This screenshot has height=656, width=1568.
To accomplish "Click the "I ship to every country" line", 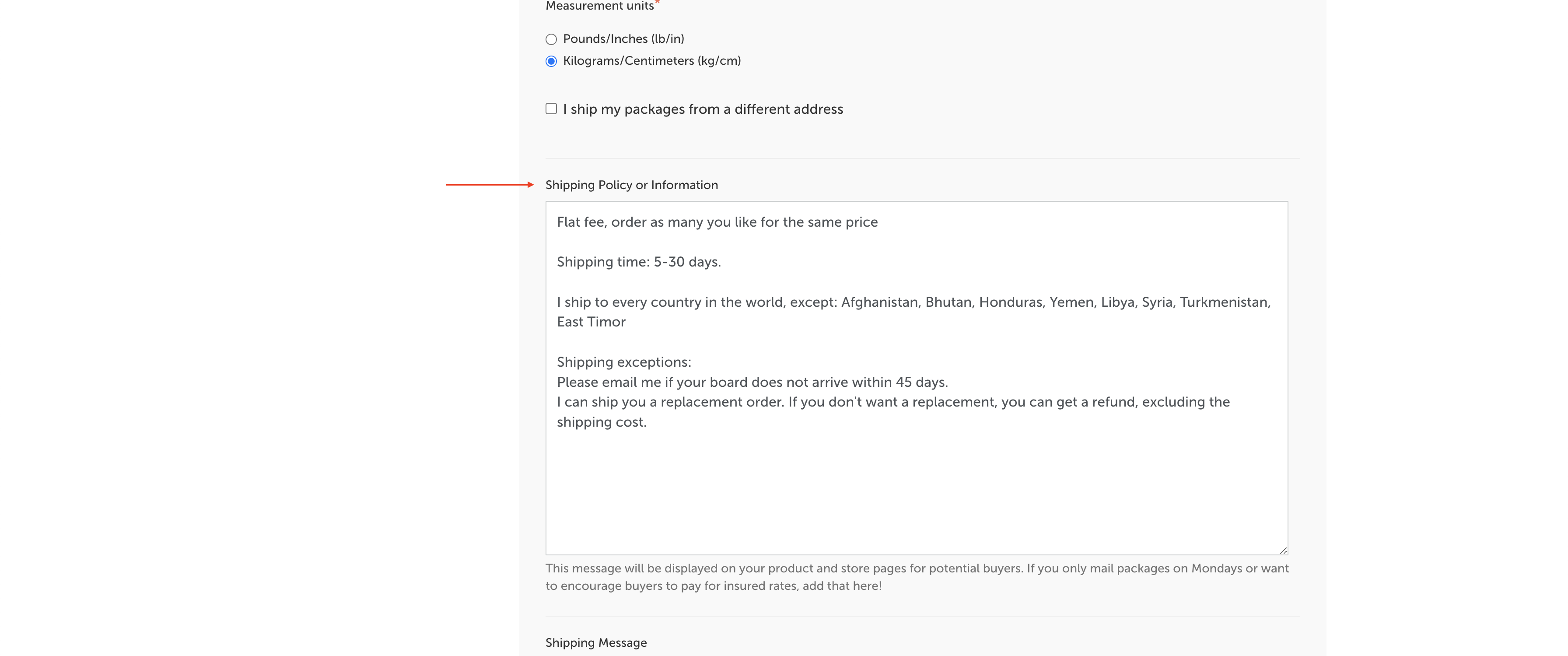I will (913, 303).
